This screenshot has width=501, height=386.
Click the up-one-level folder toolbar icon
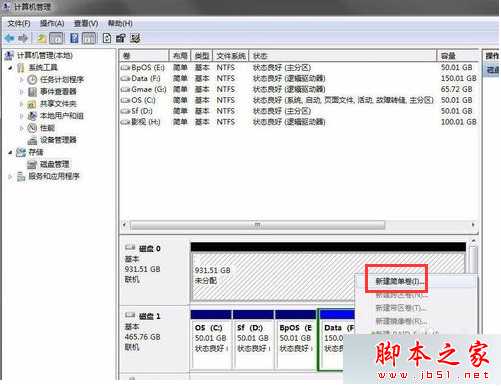coord(42,38)
